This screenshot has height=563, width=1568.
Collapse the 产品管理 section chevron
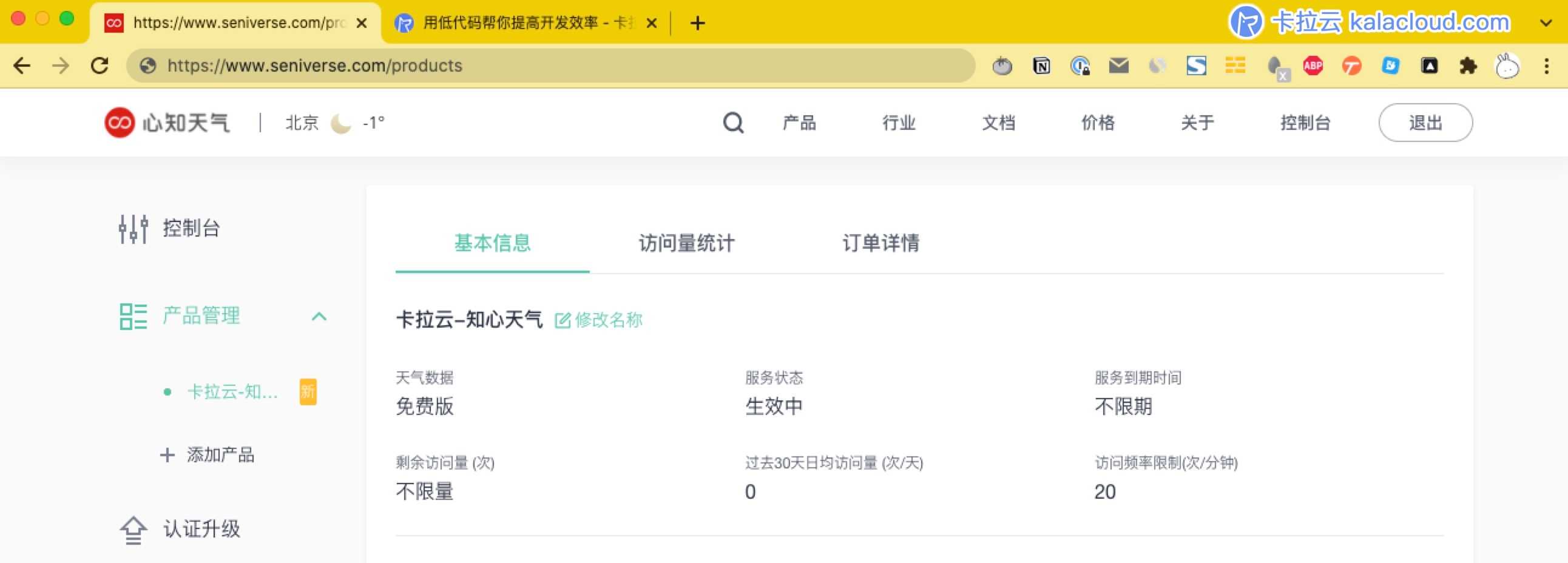pyautogui.click(x=319, y=317)
